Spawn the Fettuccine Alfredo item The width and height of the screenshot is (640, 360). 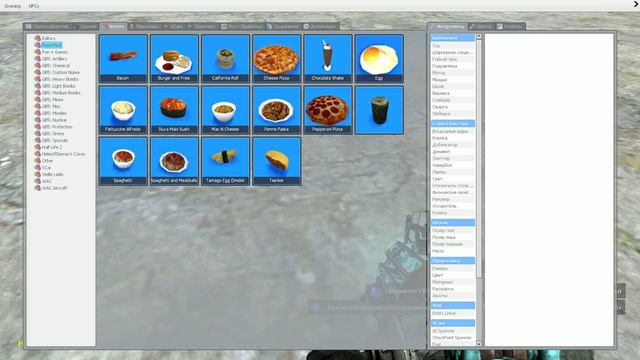[x=123, y=110]
